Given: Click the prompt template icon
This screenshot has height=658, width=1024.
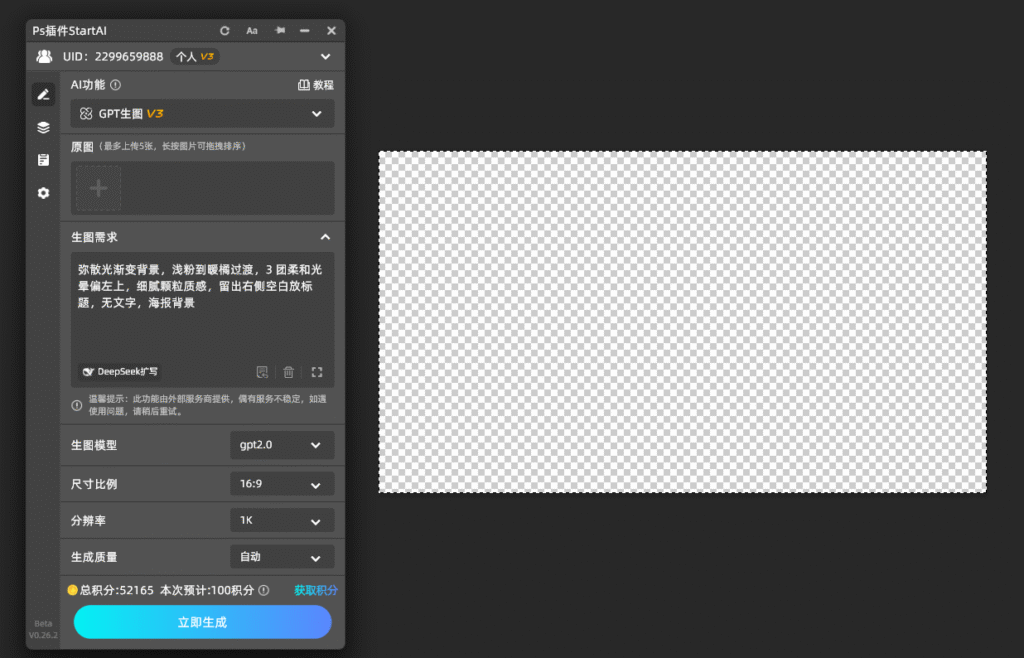Looking at the screenshot, I should (262, 372).
